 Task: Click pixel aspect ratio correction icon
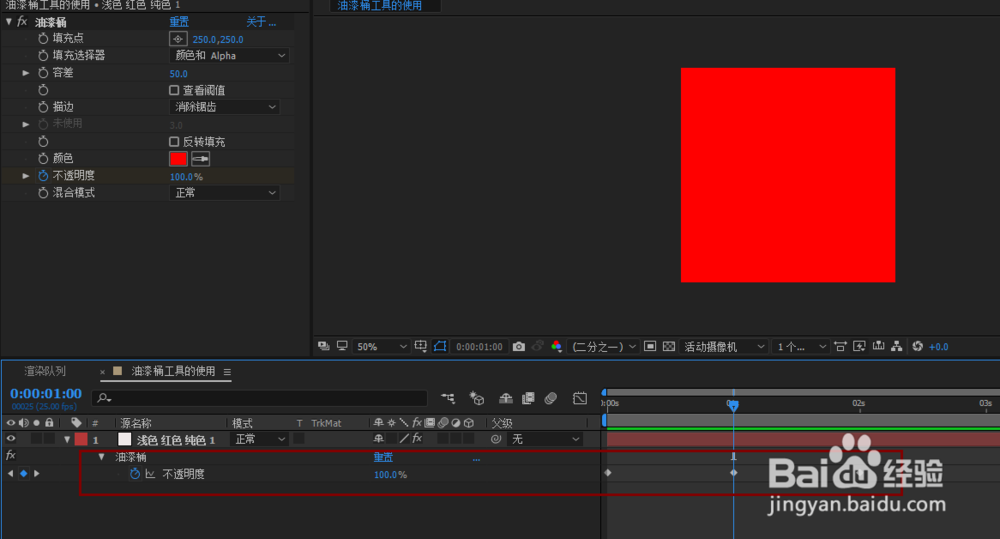click(x=841, y=346)
